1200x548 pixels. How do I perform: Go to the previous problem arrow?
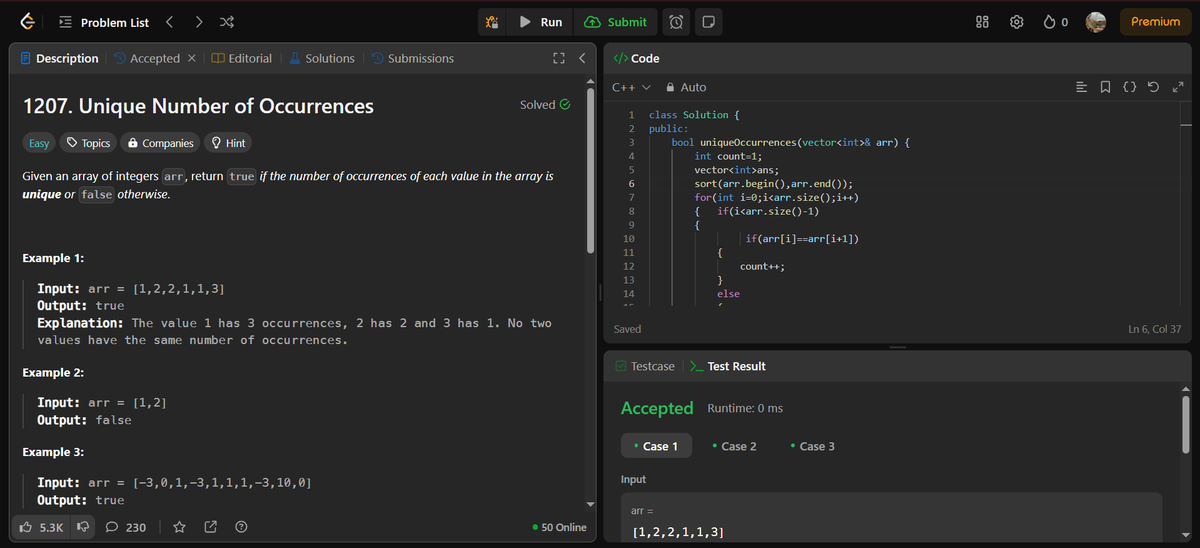tap(169, 22)
